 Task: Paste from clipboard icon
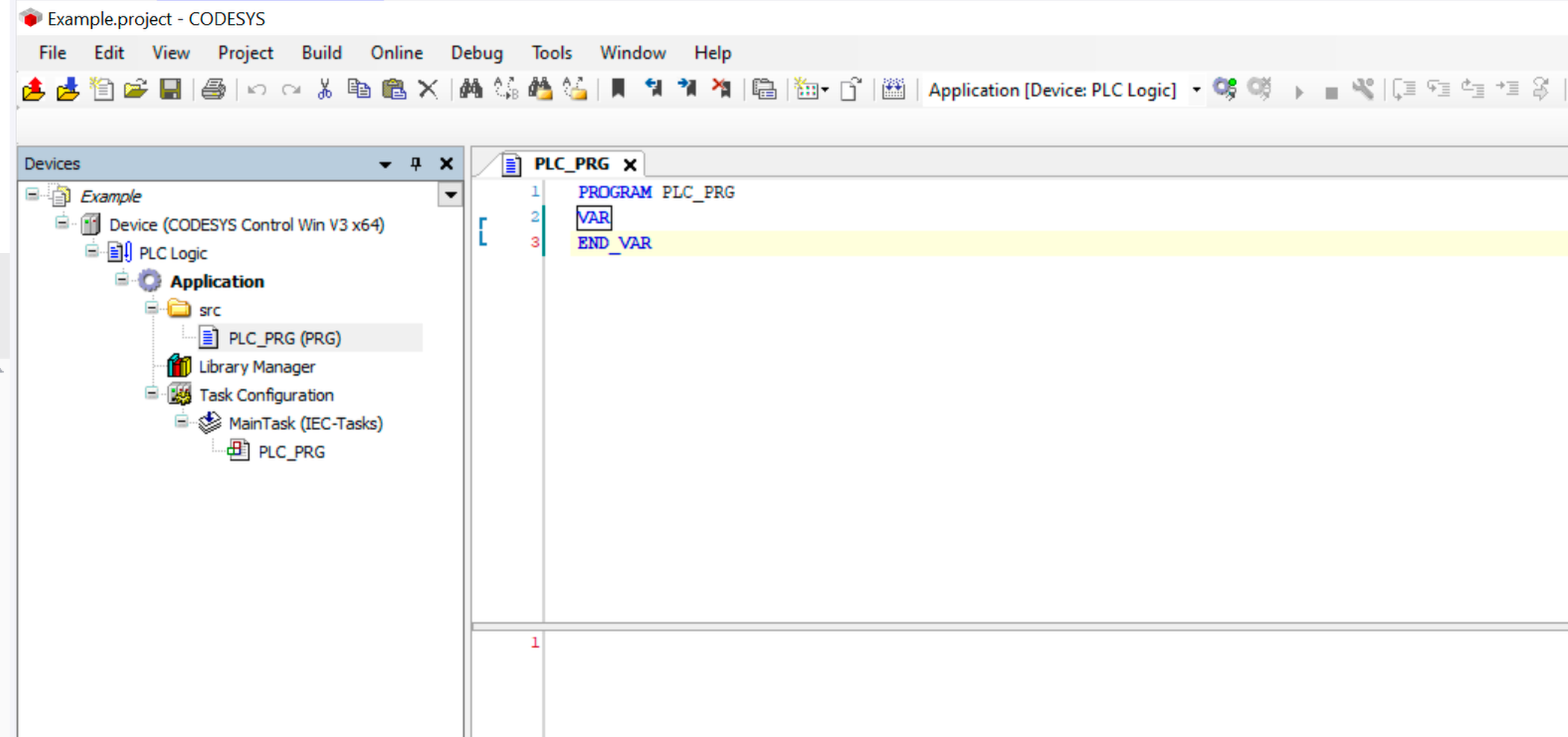[x=394, y=90]
